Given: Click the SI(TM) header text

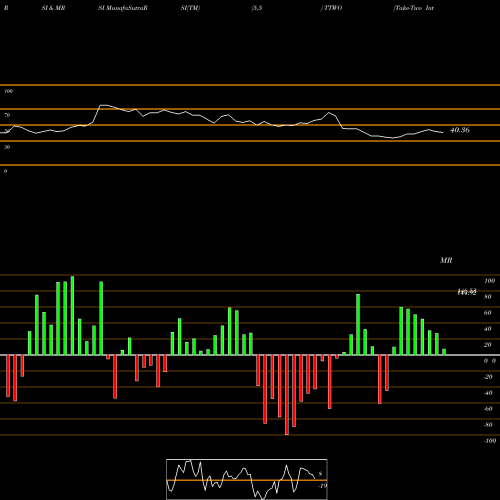Looking at the screenshot, I should (190, 8).
